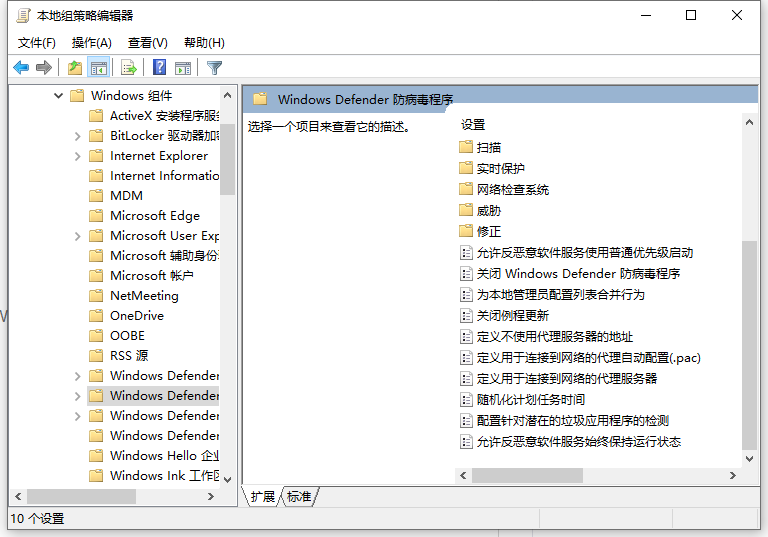Select the 关闭 Windows Defender 防病毒程序 policy

coord(578,274)
